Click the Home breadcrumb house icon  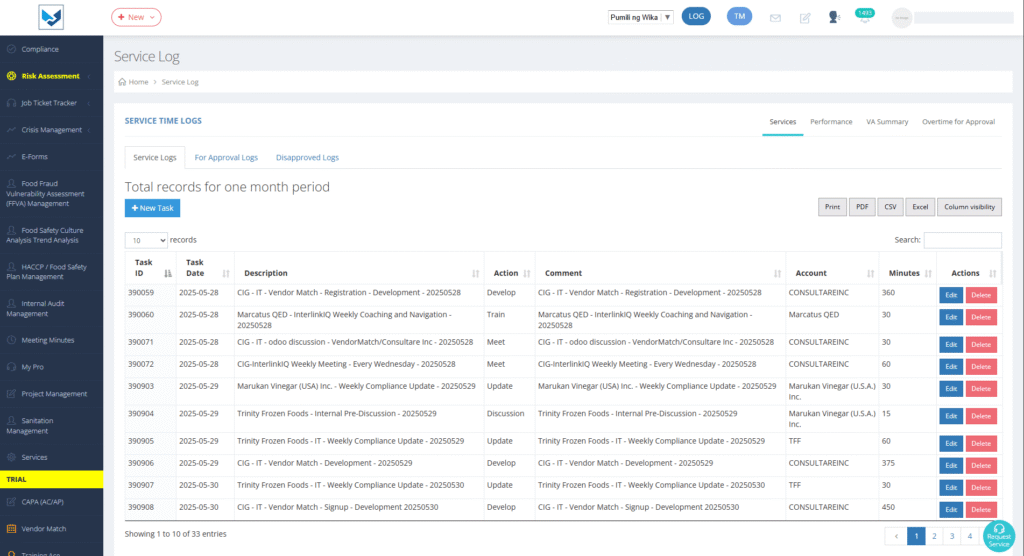pyautogui.click(x=122, y=82)
